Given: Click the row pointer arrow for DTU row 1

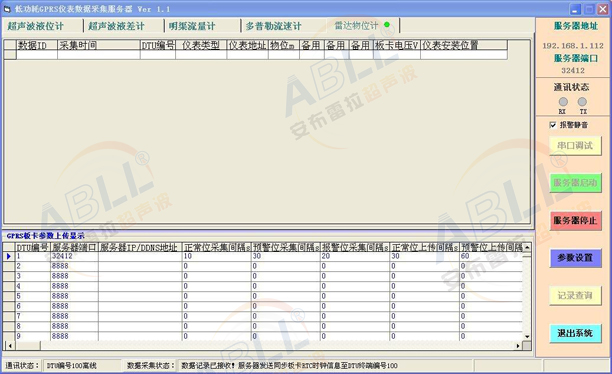Looking at the screenshot, I should tap(9, 256).
